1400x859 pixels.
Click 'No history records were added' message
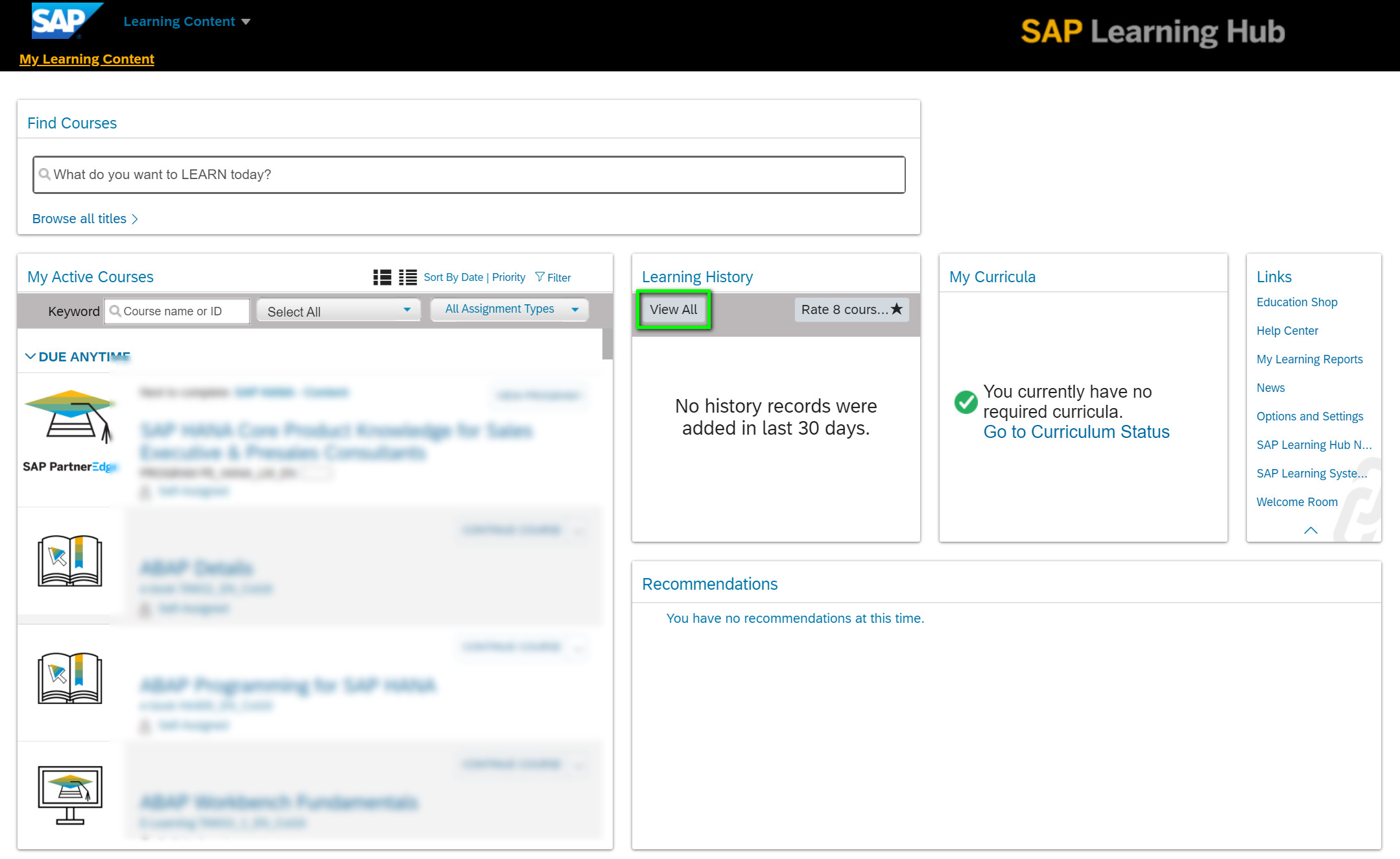coord(776,417)
